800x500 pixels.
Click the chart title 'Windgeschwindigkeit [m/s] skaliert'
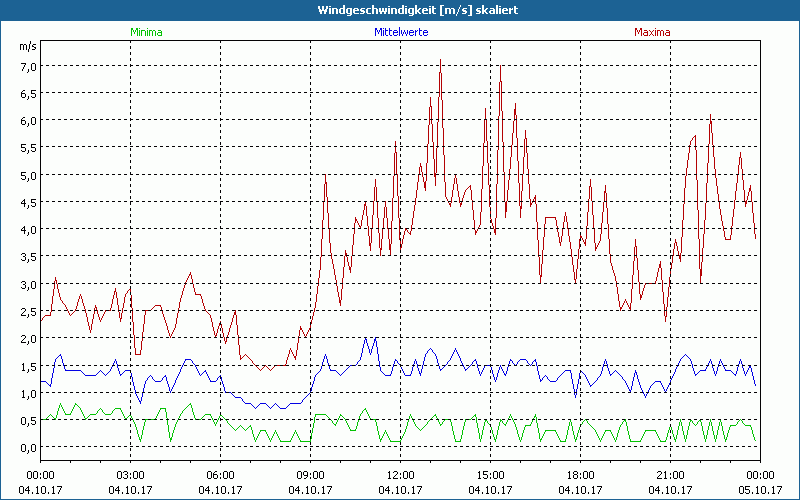400,9
